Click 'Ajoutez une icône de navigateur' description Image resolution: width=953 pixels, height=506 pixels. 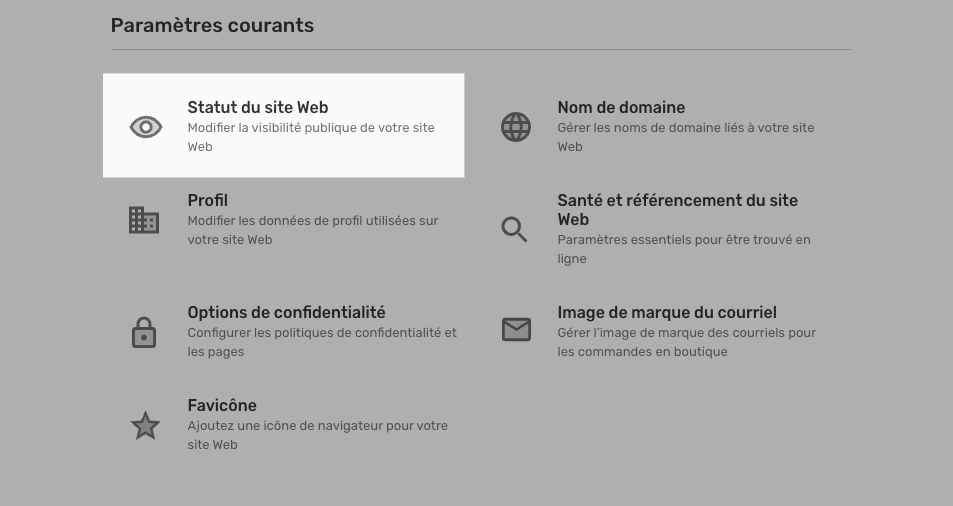tap(317, 435)
